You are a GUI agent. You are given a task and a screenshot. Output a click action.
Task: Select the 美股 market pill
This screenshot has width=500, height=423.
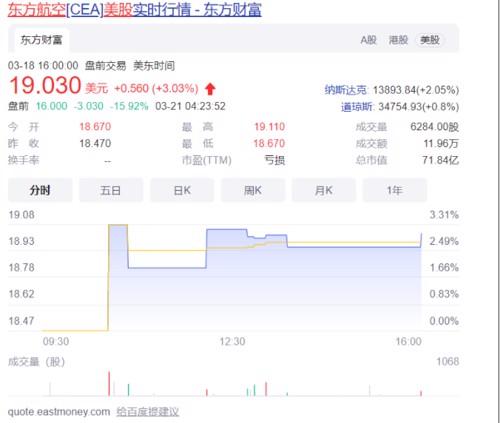click(430, 40)
